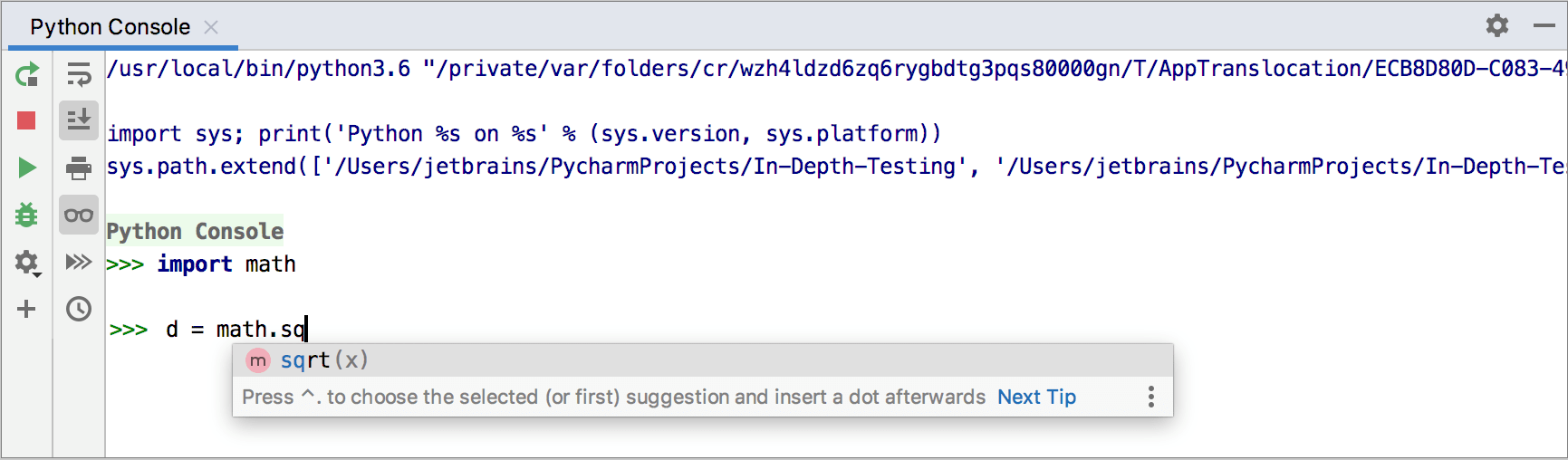Stop the console with the red square
The image size is (1568, 460).
(26, 120)
